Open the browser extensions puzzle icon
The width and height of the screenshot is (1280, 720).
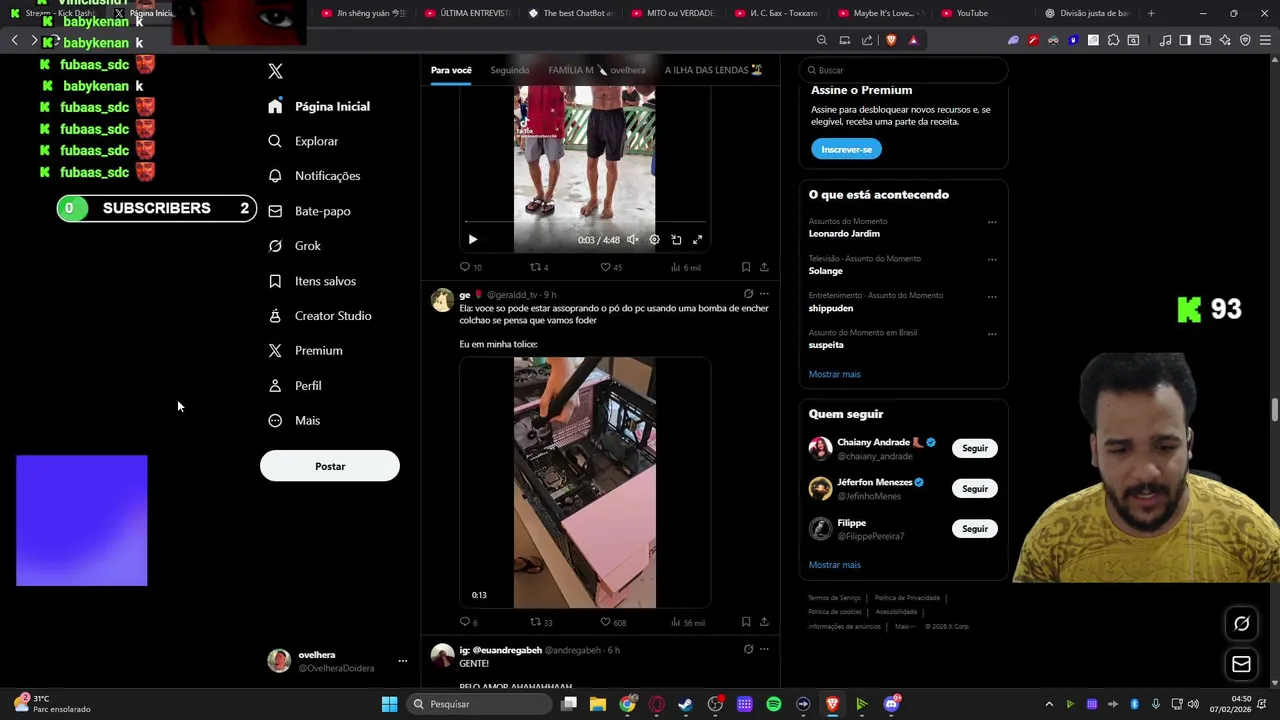1113,40
